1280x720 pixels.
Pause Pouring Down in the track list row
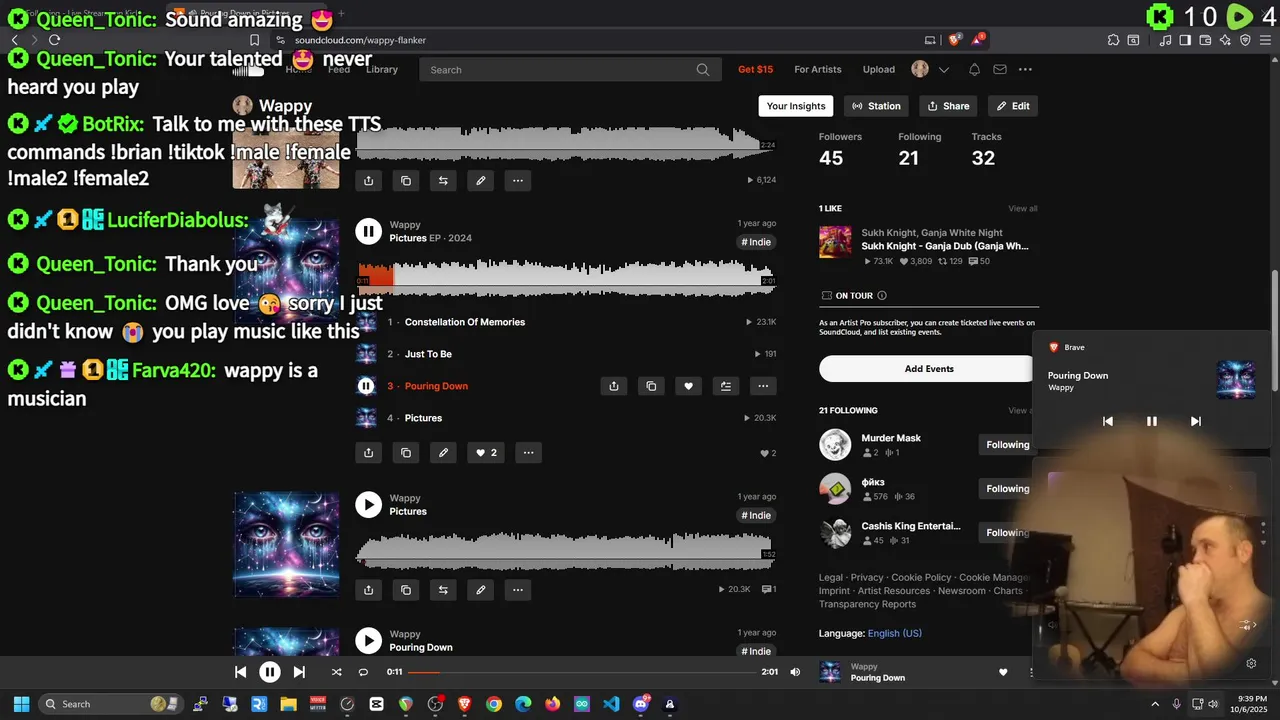click(366, 386)
